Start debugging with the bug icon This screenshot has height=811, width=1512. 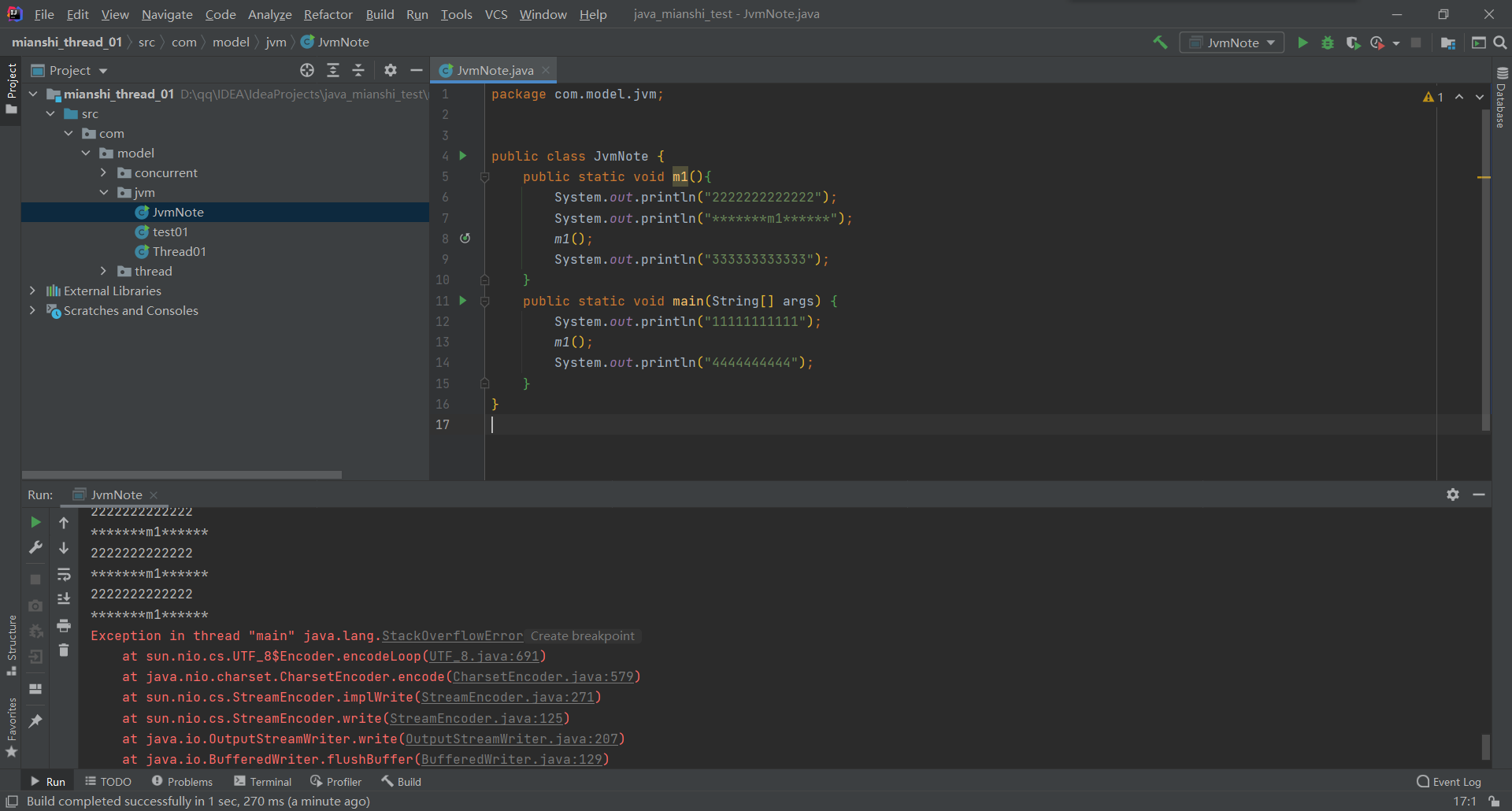coord(1328,43)
